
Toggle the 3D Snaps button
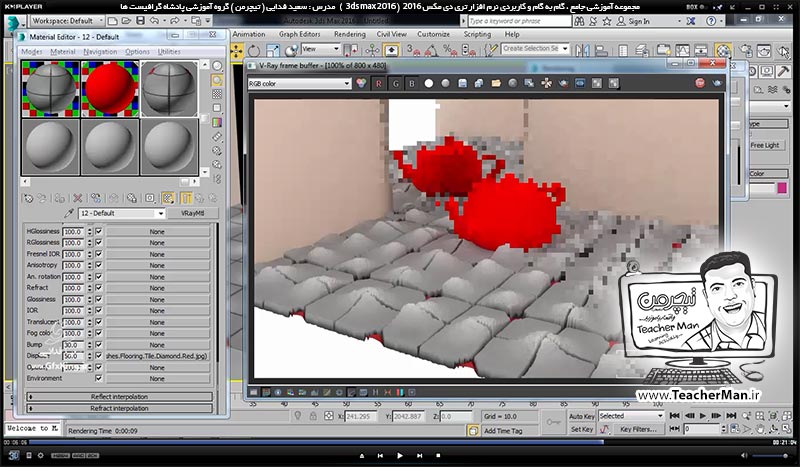[x=413, y=50]
